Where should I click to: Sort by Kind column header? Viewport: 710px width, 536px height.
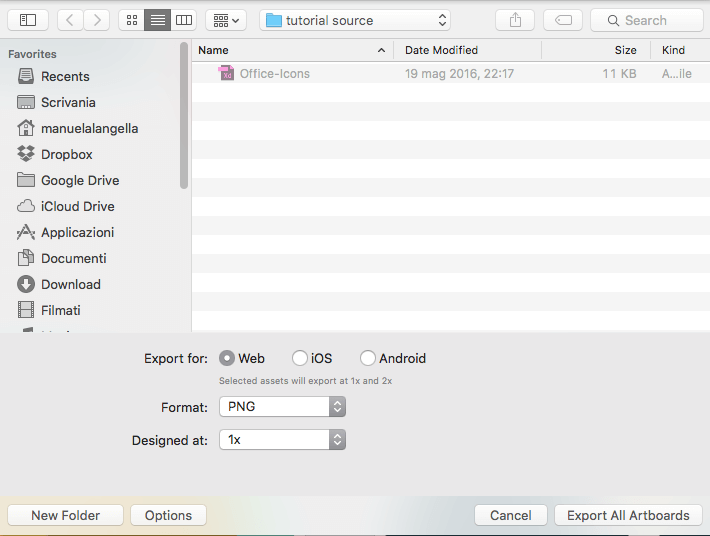click(x=680, y=50)
